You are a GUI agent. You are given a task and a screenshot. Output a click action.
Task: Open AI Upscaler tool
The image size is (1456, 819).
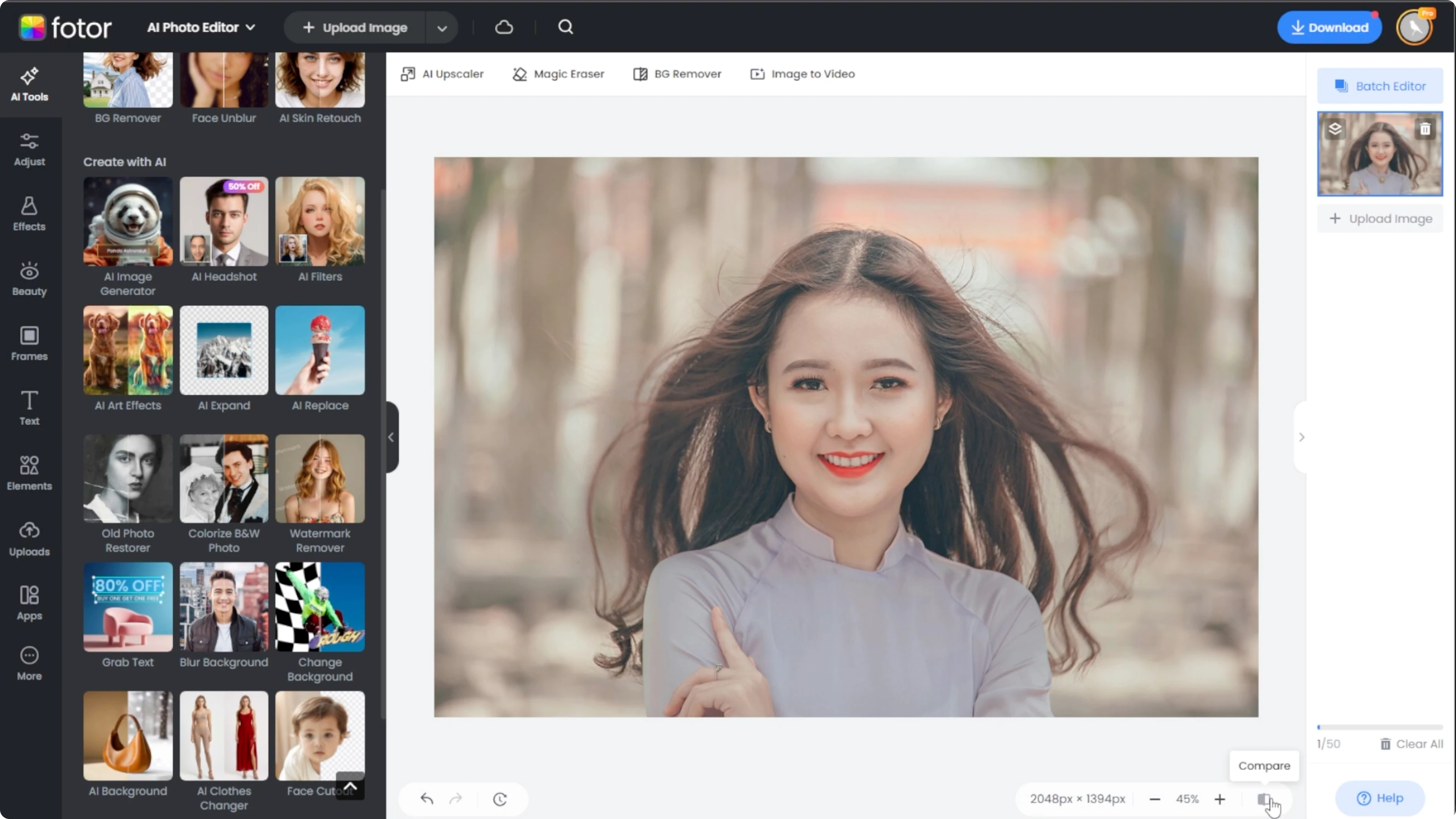click(x=442, y=74)
